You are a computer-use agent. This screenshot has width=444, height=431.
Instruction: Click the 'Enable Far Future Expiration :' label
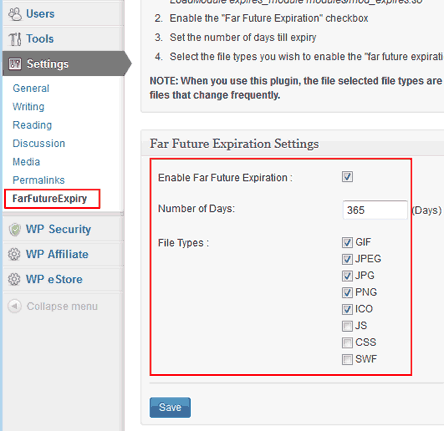click(x=225, y=178)
